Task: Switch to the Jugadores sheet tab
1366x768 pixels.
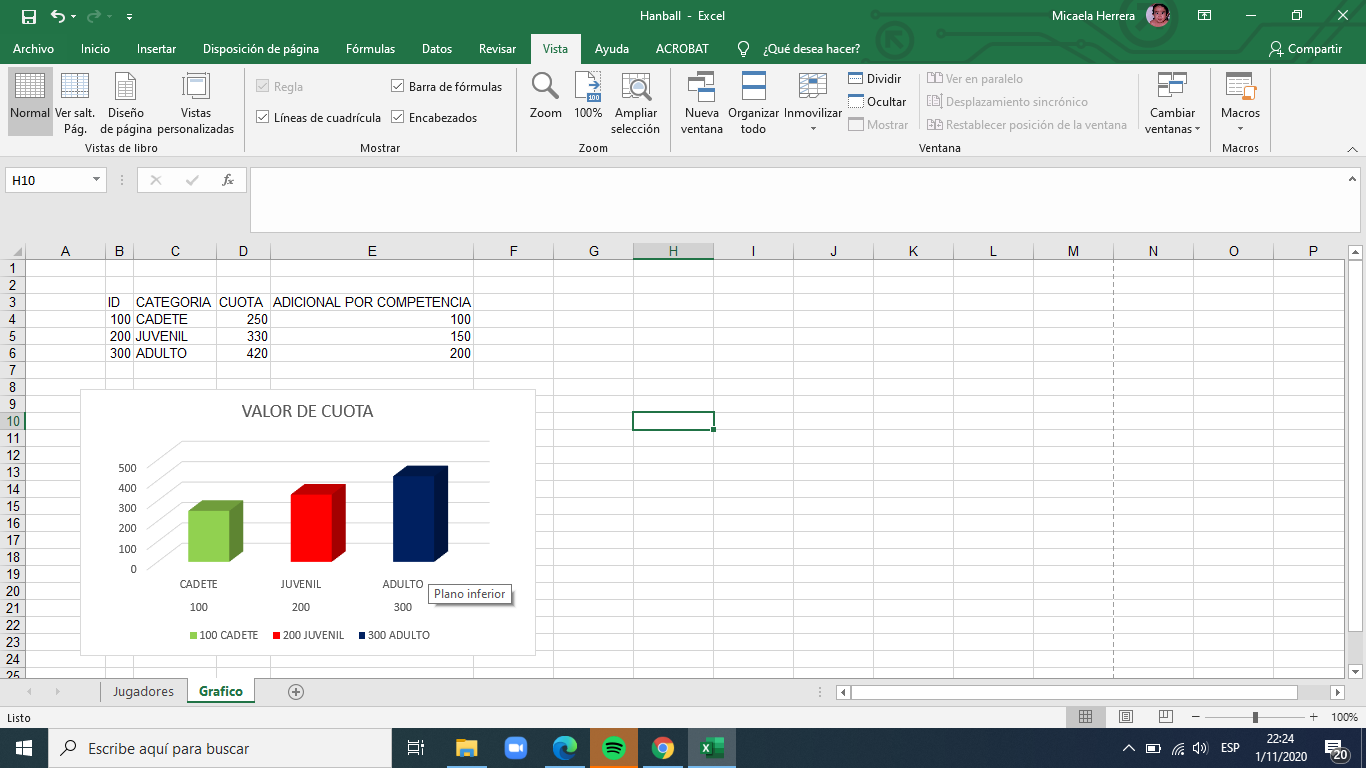Action: pyautogui.click(x=143, y=691)
